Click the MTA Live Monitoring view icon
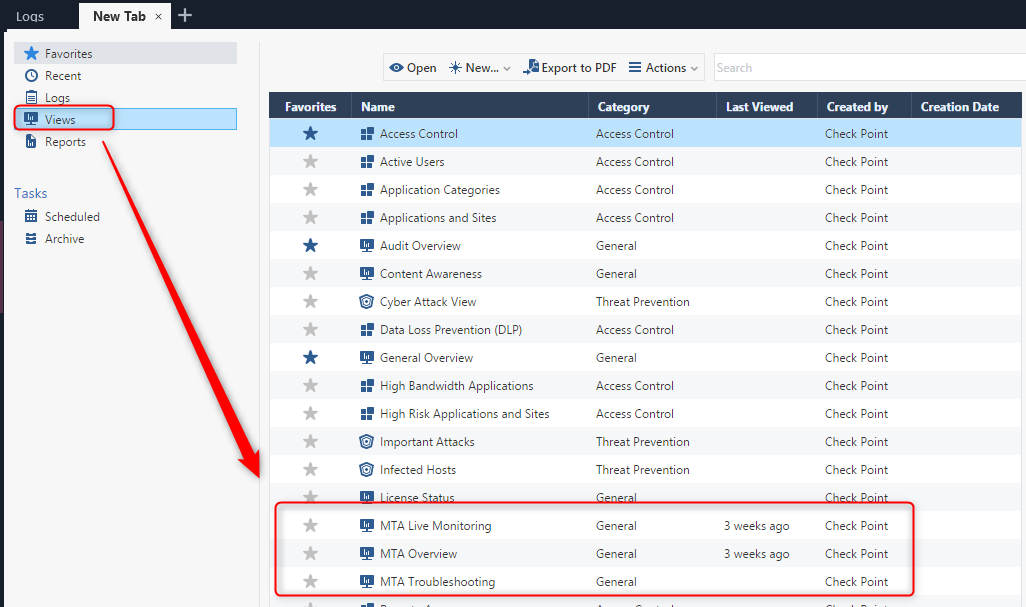 (367, 525)
